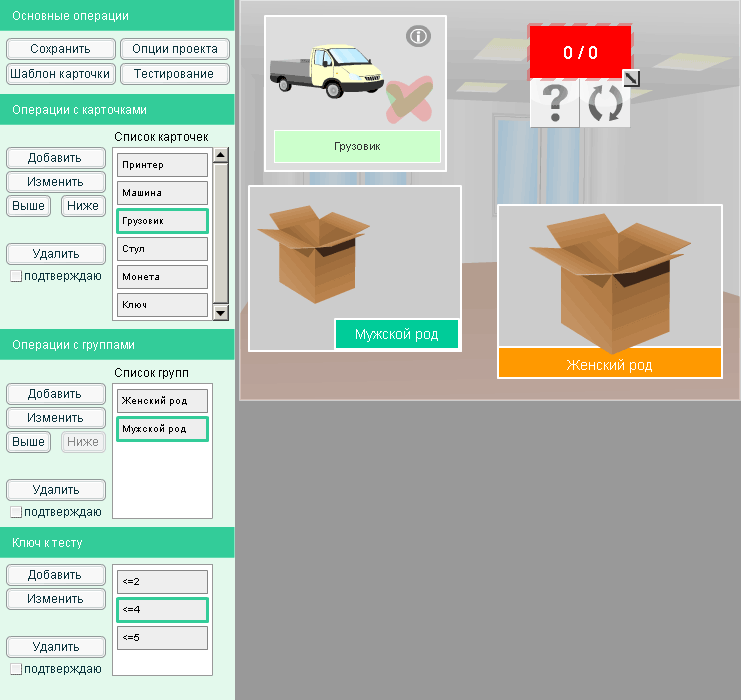Select the <=5 key entry
This screenshot has width=741, height=700.
162,638
